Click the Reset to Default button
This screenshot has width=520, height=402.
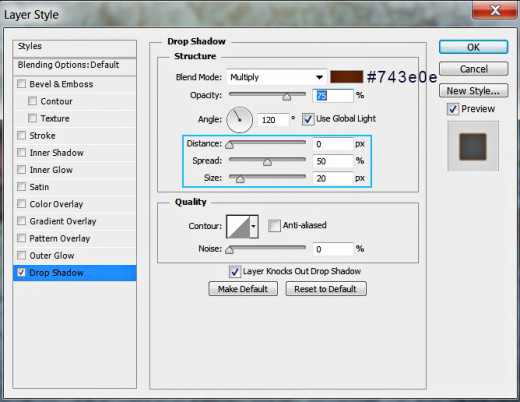coord(326,289)
